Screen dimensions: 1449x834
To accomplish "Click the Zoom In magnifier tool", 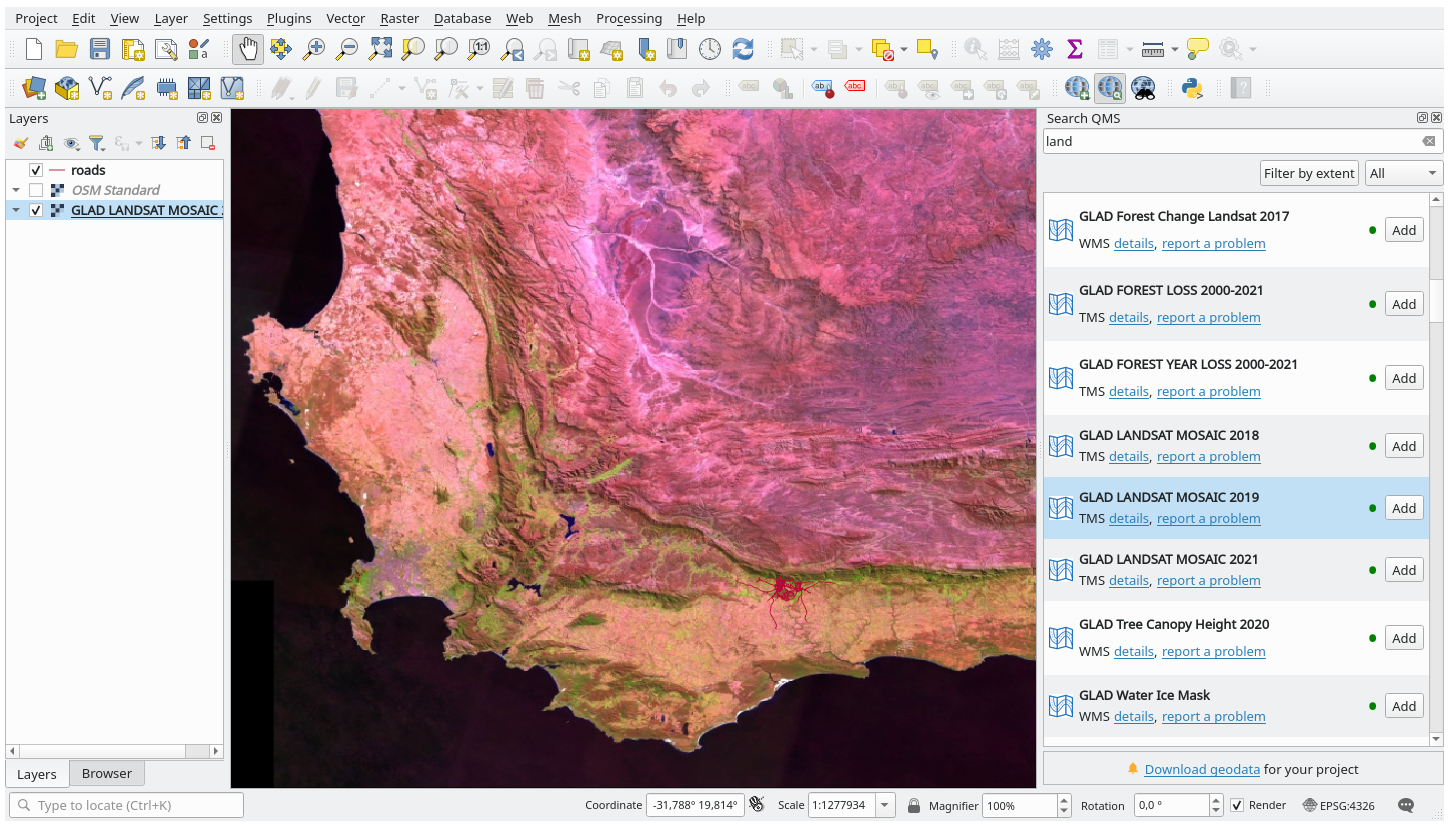I will (314, 49).
